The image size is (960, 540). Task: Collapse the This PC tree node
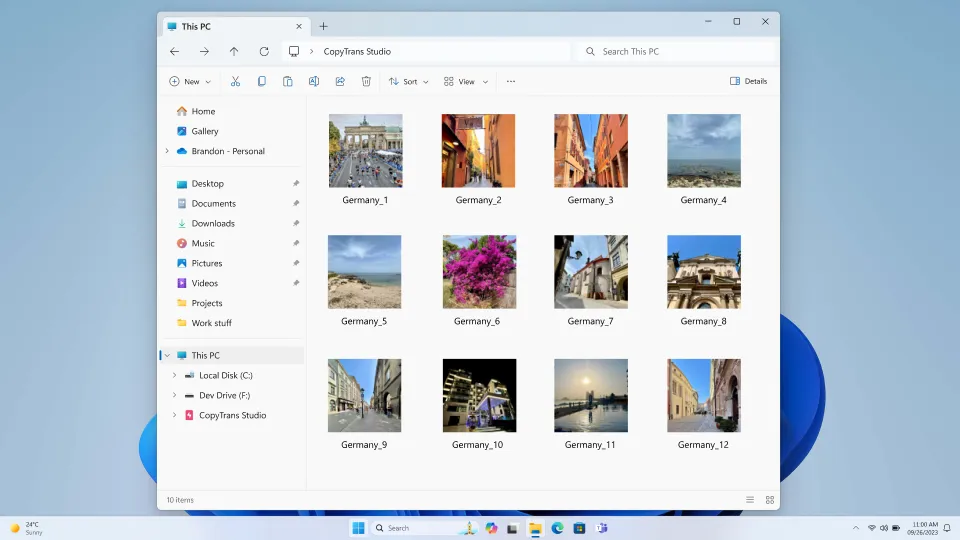tap(167, 355)
